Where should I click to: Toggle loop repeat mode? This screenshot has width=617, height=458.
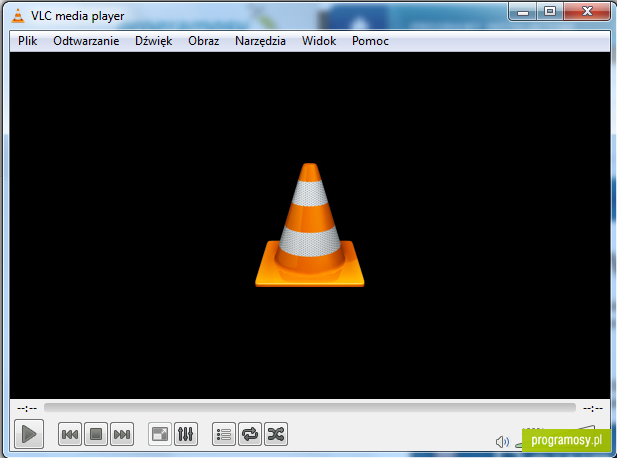250,434
